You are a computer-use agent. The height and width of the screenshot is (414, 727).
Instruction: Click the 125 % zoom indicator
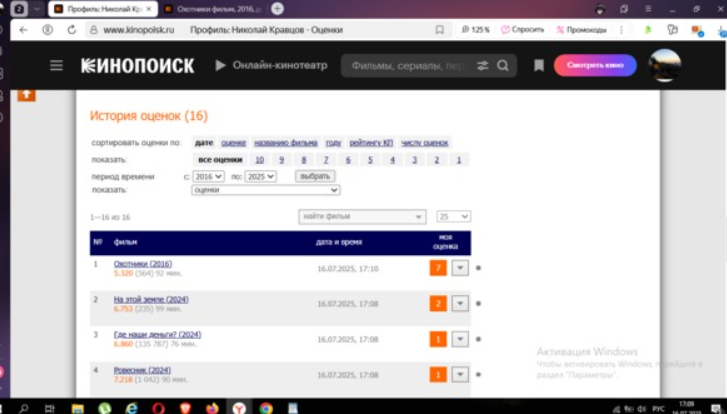tap(476, 30)
